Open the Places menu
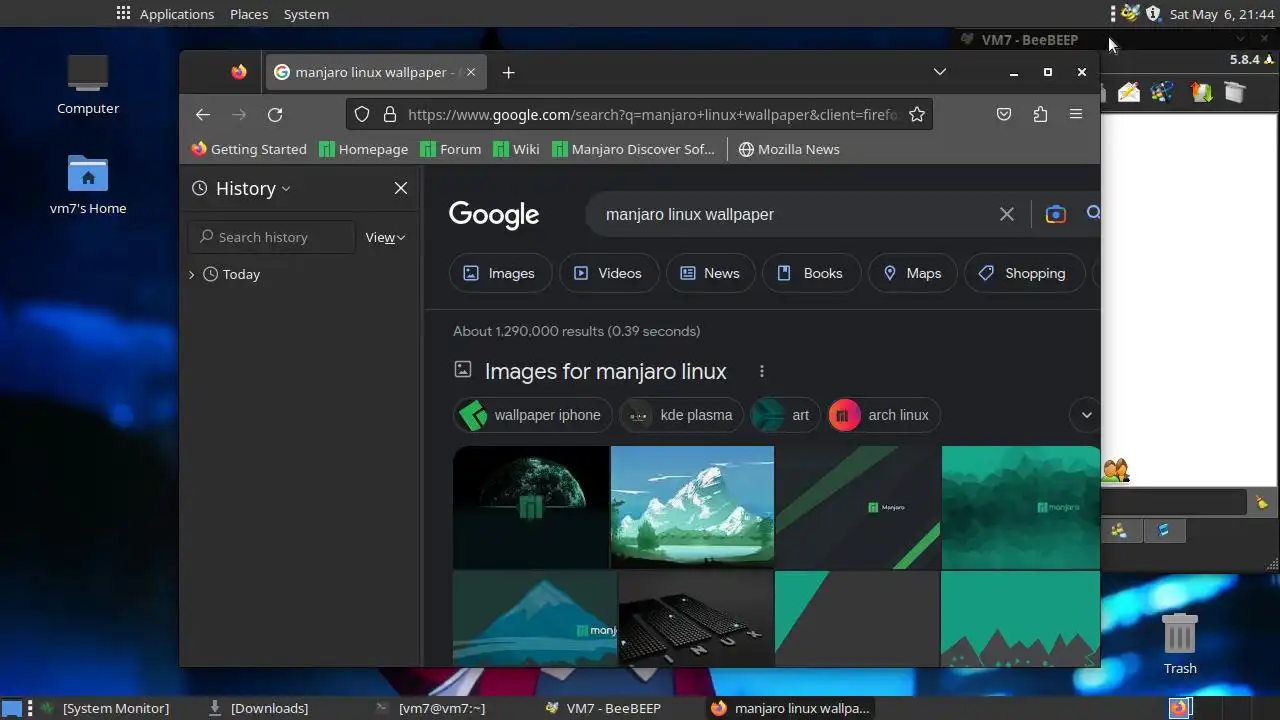The height and width of the screenshot is (720, 1280). pyautogui.click(x=249, y=14)
